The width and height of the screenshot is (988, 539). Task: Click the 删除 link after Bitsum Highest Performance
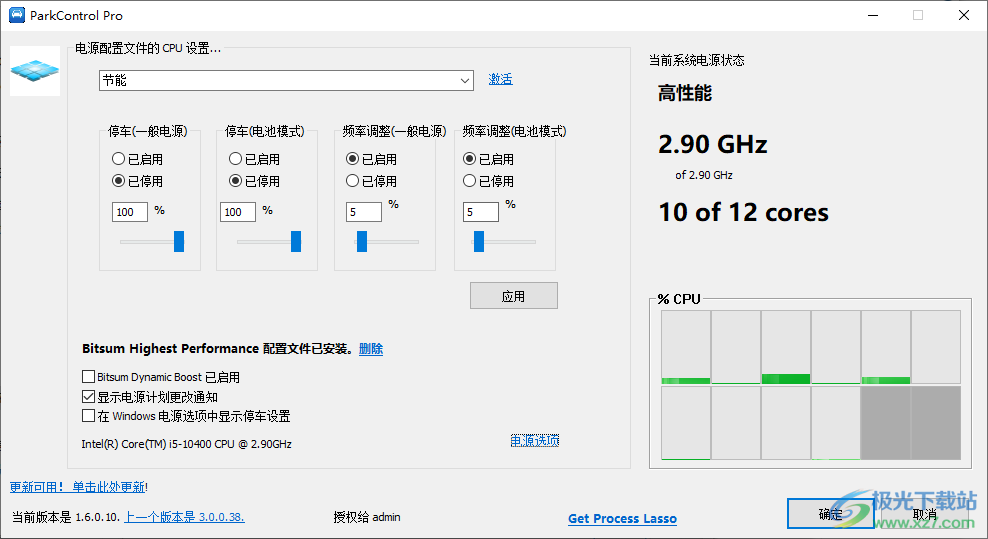(x=370, y=349)
